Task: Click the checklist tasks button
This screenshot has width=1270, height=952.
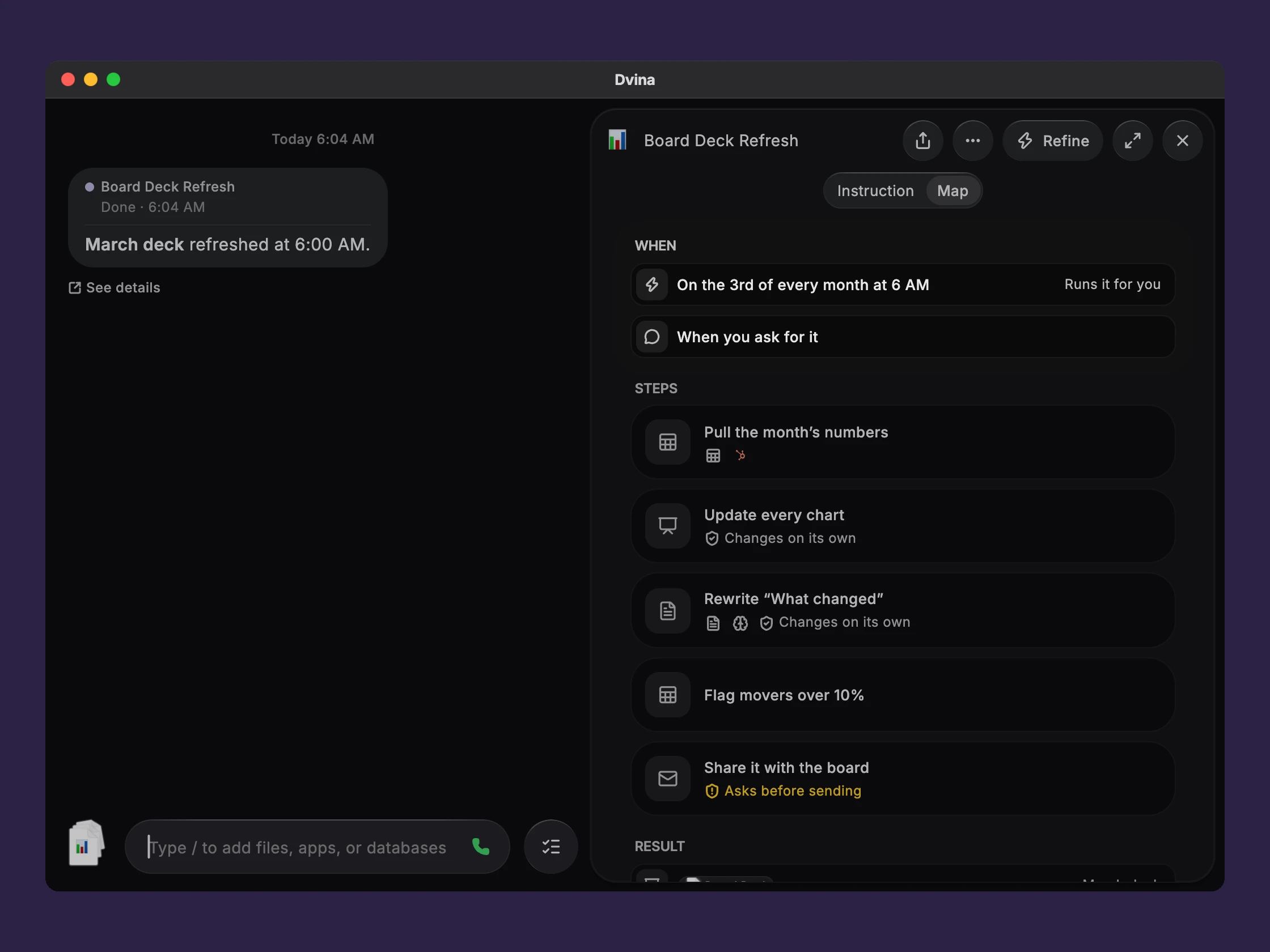Action: point(551,847)
